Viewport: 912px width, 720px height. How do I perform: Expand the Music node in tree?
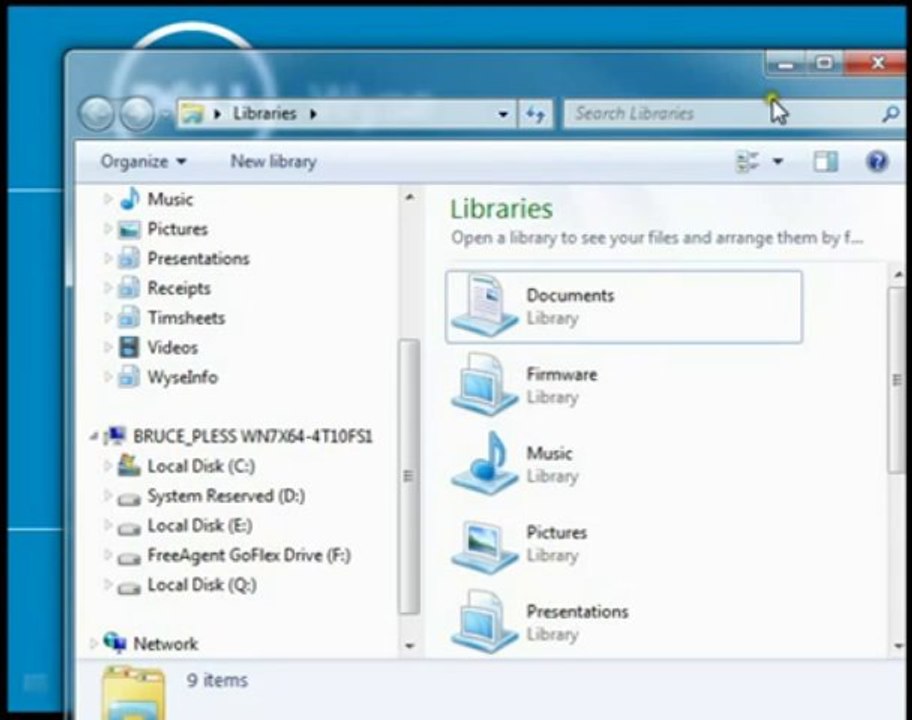[x=108, y=199]
